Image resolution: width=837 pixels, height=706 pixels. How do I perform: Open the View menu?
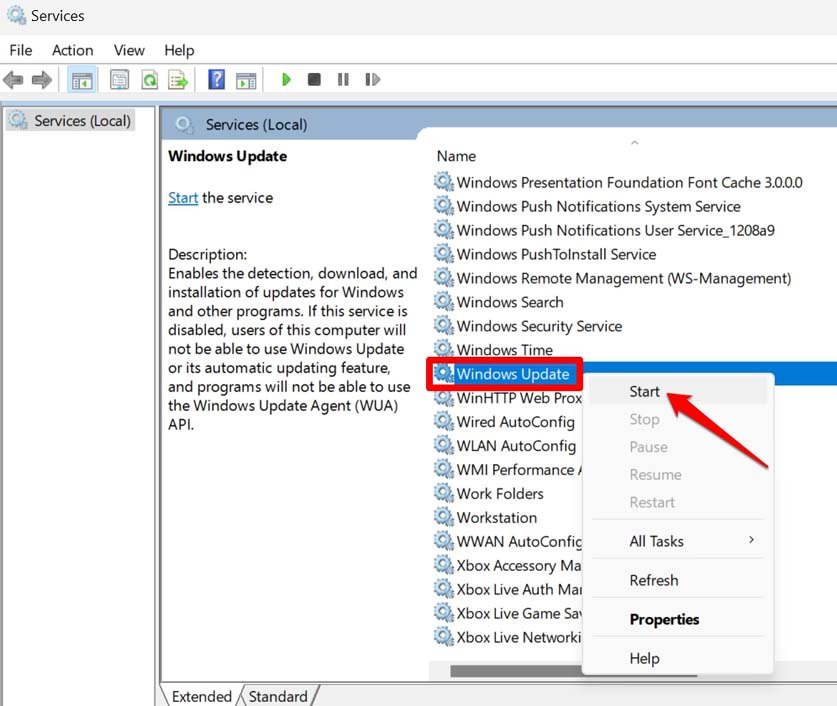(x=129, y=50)
